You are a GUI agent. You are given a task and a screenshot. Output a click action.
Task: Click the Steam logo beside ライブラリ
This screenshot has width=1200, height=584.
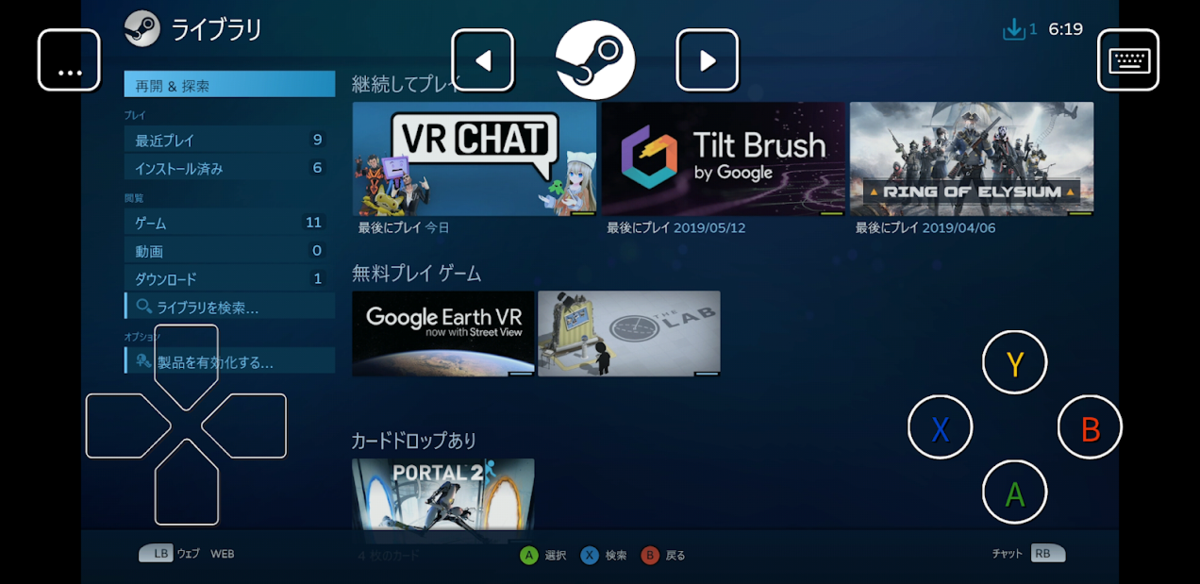(x=142, y=29)
